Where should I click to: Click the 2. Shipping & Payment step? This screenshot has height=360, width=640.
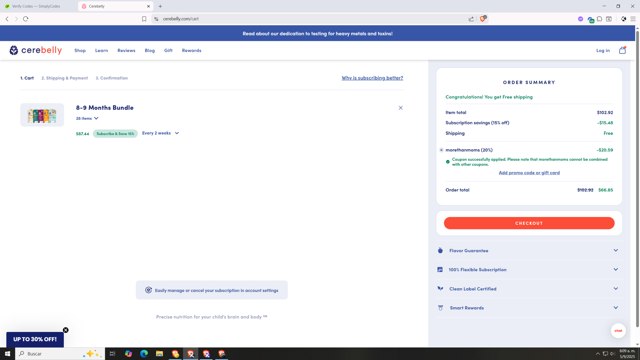pos(64,78)
